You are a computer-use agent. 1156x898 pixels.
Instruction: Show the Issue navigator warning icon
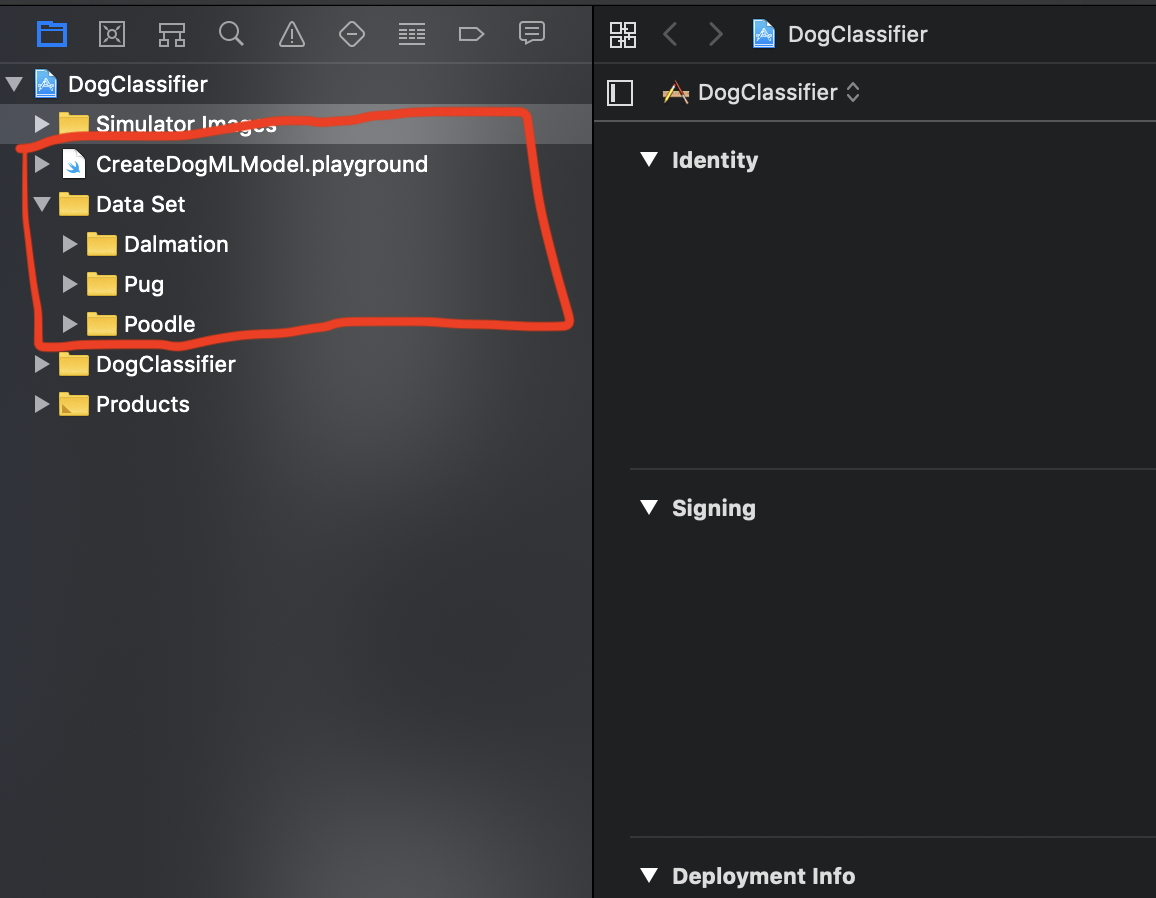tap(291, 34)
